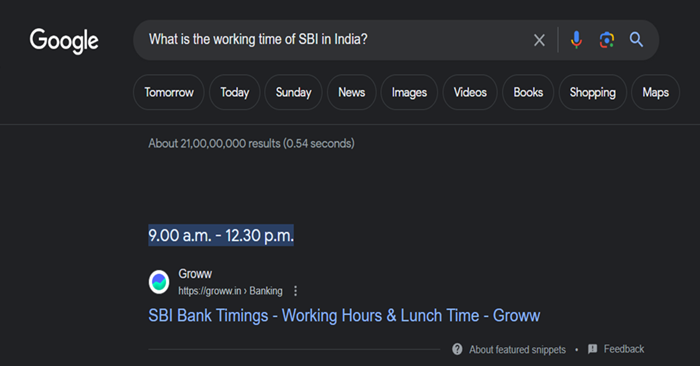The height and width of the screenshot is (366, 700).
Task: Switch to the Books tab
Action: click(528, 92)
